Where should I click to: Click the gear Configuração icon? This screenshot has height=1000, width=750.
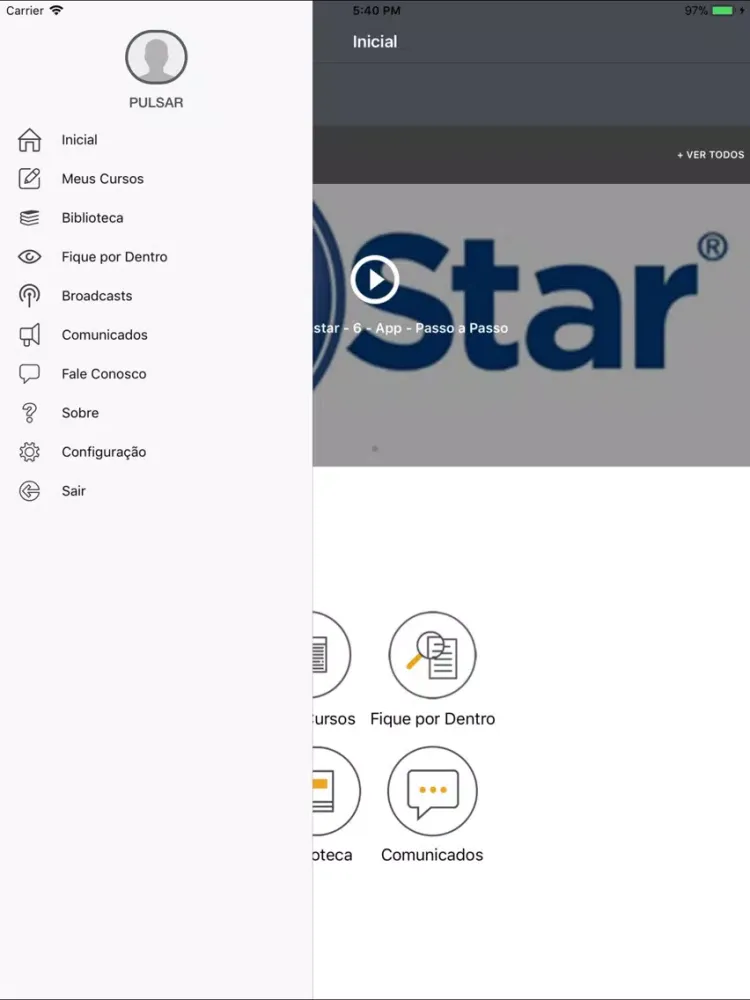click(29, 452)
